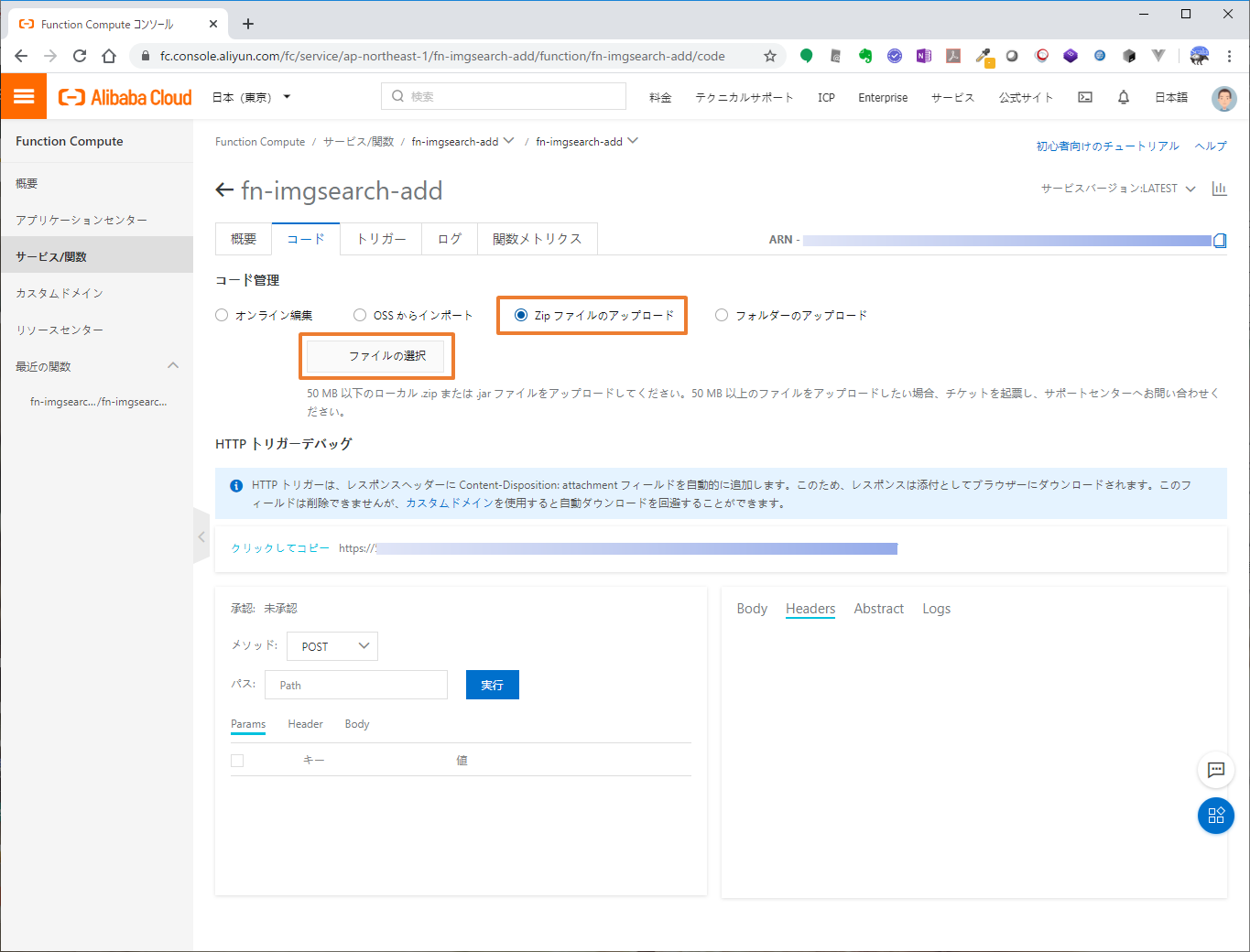Open 料金 in the top bar

click(660, 97)
